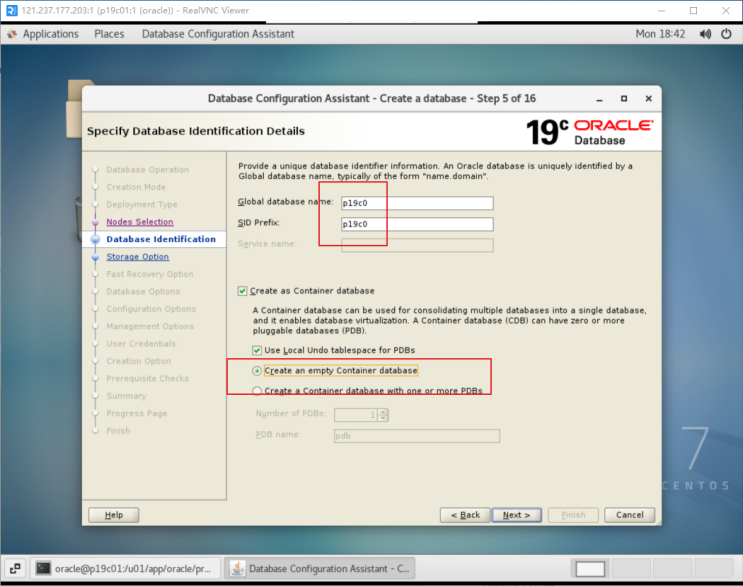Click the Finish step in sidebar
The image size is (743, 586).
coord(118,431)
